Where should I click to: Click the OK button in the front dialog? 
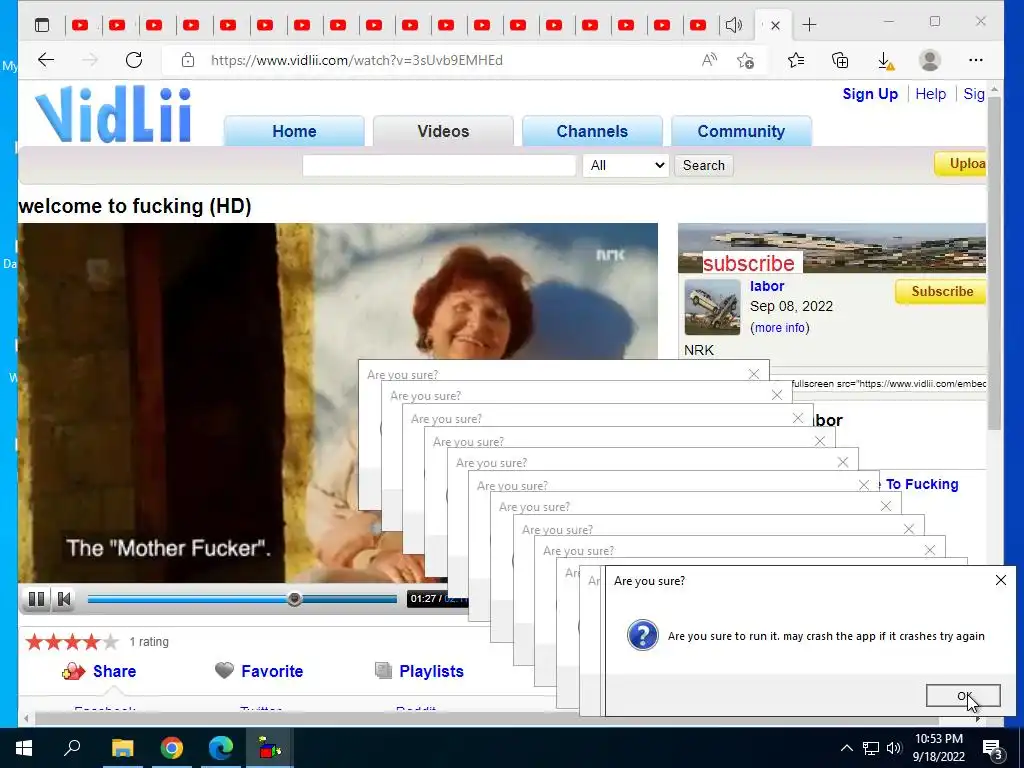[x=963, y=696]
